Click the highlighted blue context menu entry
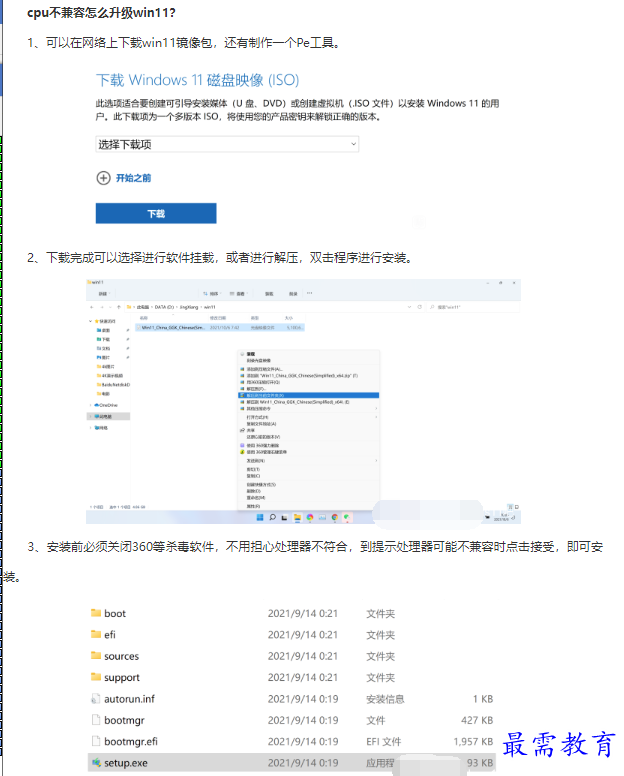 tap(308, 395)
